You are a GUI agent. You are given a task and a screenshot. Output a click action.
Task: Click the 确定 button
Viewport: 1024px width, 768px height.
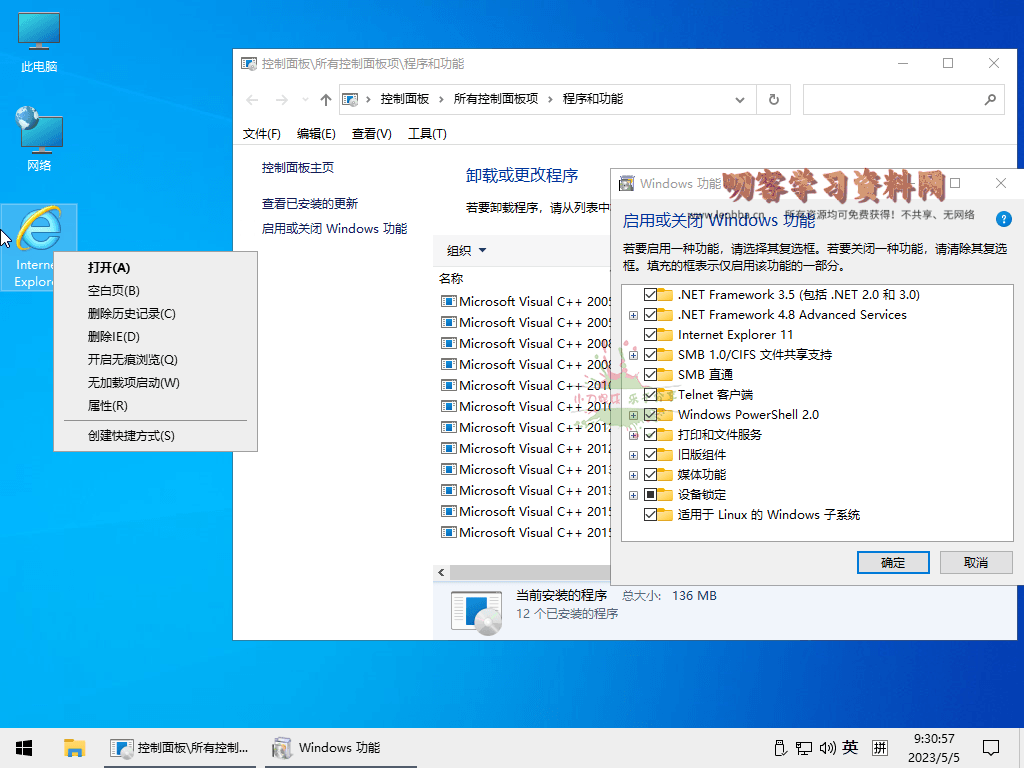click(x=892, y=562)
